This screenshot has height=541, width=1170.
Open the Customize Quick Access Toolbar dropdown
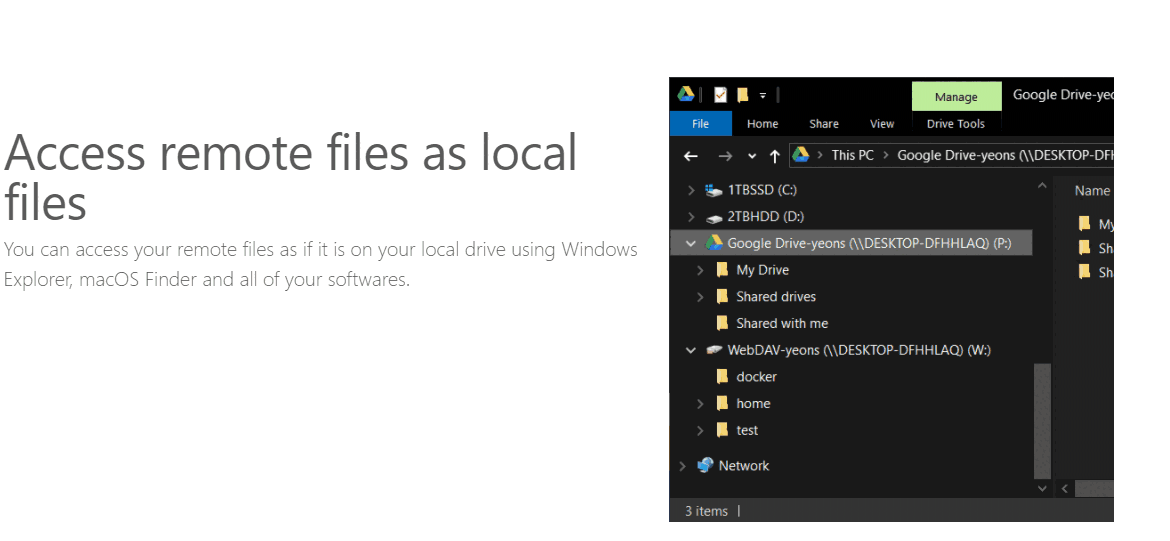click(x=762, y=96)
